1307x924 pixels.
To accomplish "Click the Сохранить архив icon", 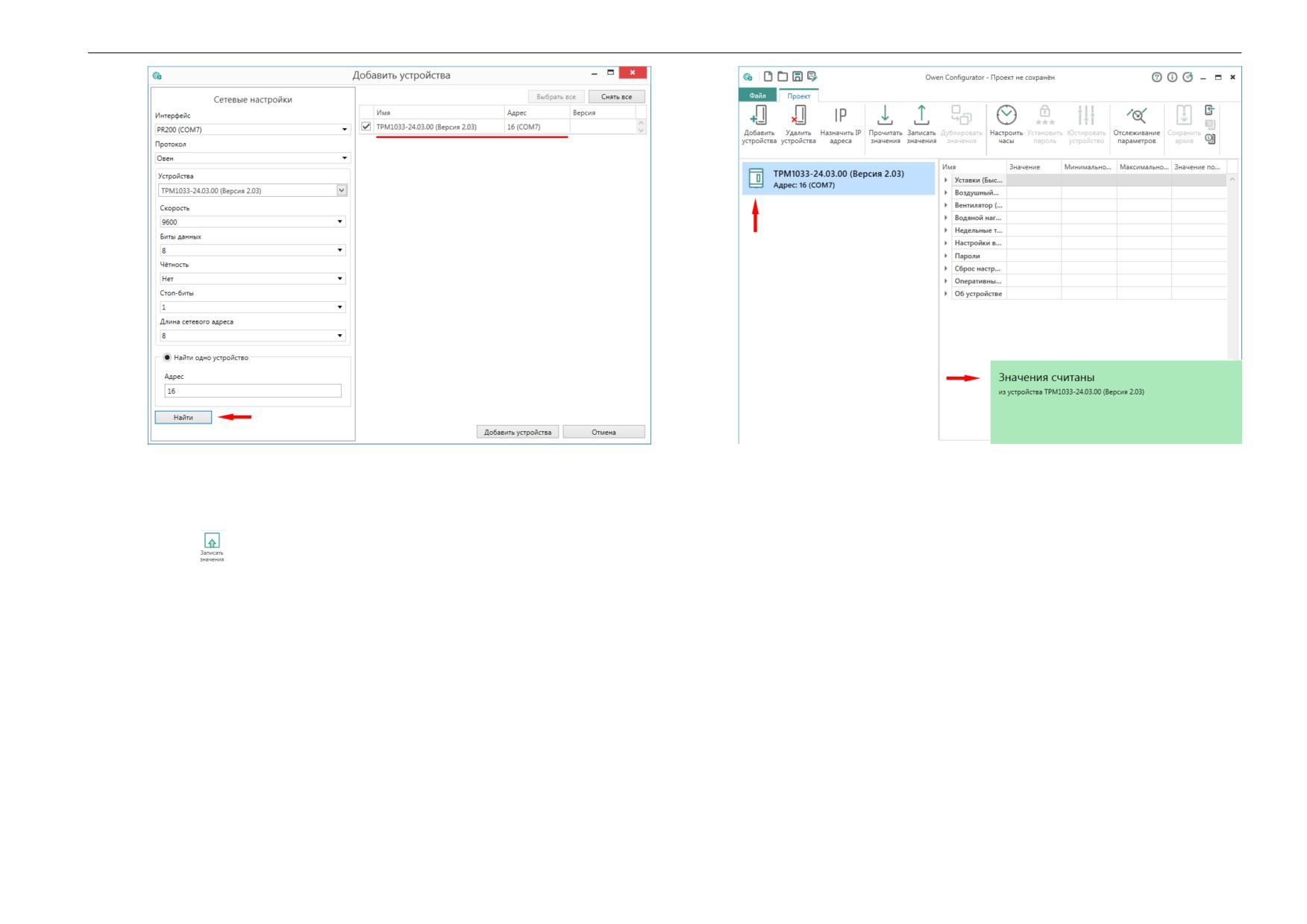I will click(x=1184, y=124).
